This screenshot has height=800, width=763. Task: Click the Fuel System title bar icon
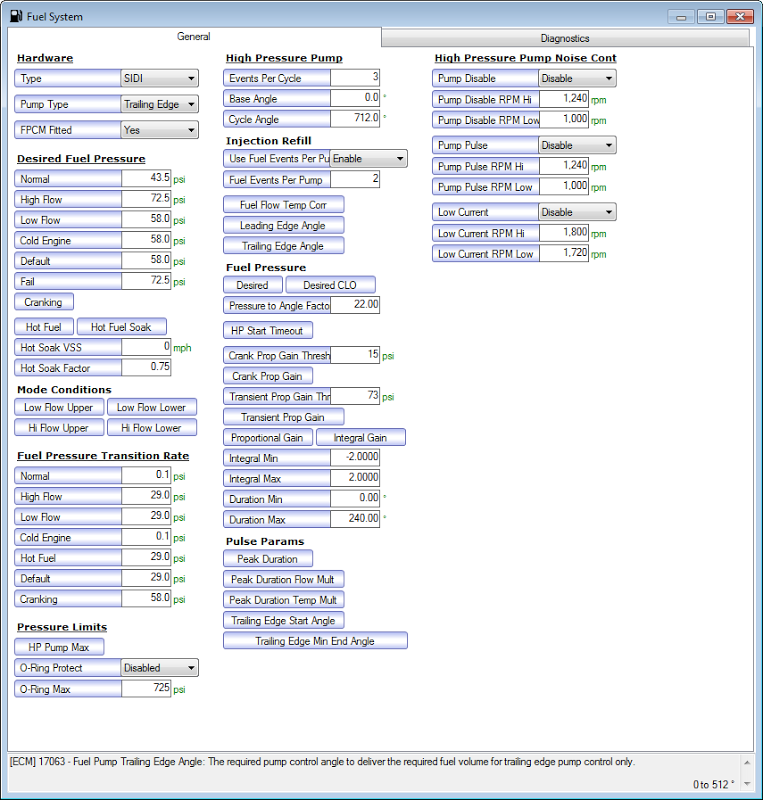tap(15, 16)
